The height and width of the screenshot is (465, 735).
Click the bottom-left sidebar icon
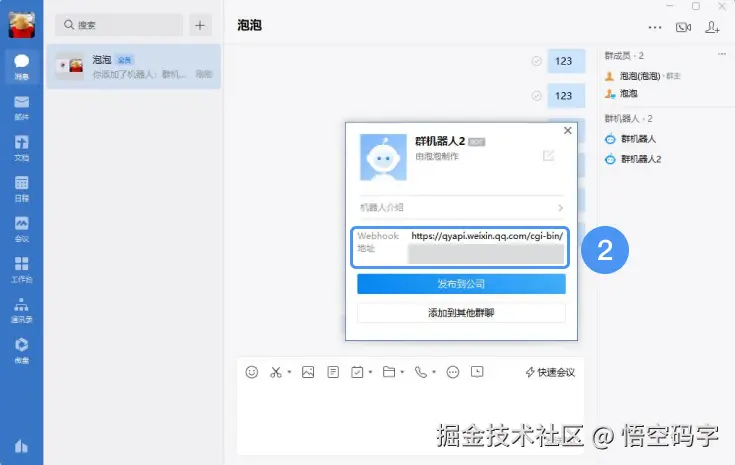21,446
